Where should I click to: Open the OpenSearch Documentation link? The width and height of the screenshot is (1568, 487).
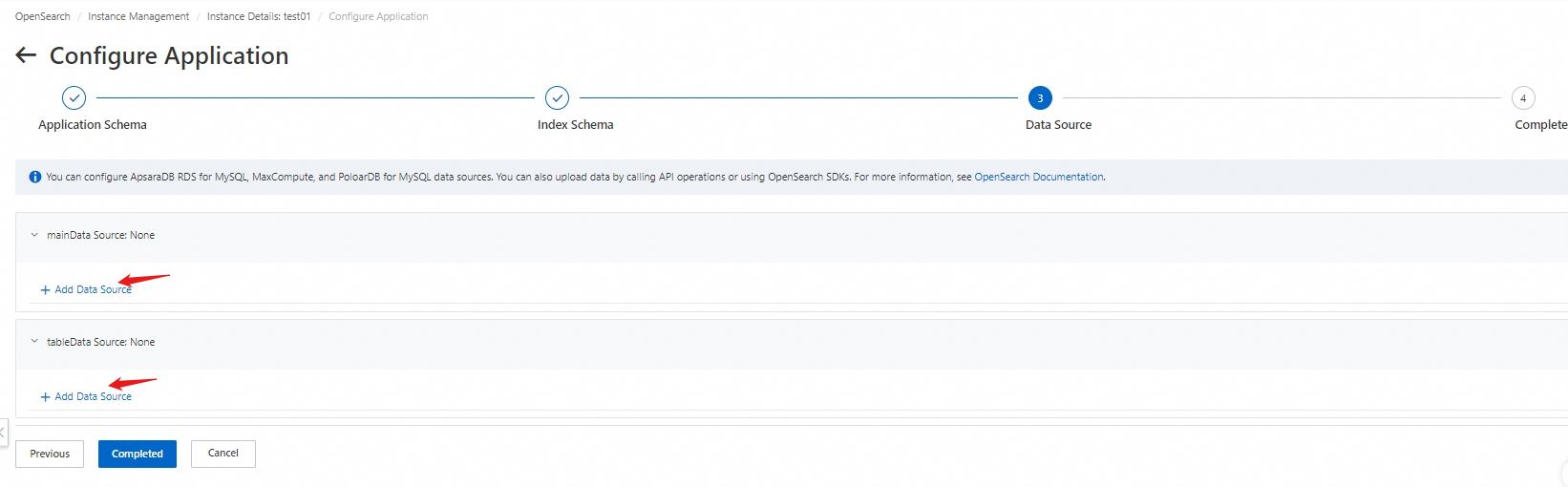(1039, 177)
